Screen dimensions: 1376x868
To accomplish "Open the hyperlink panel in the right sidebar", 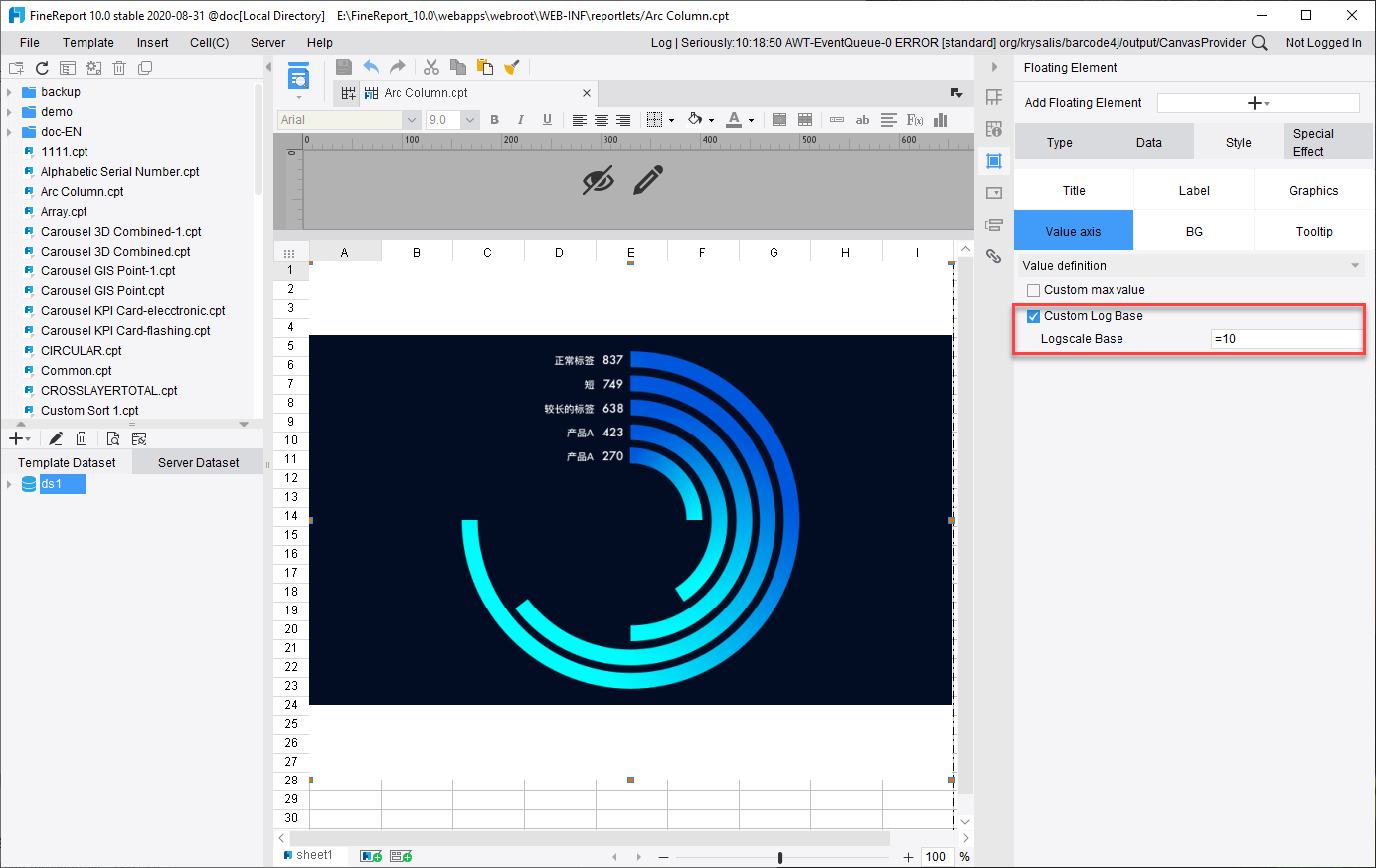I will tap(993, 257).
